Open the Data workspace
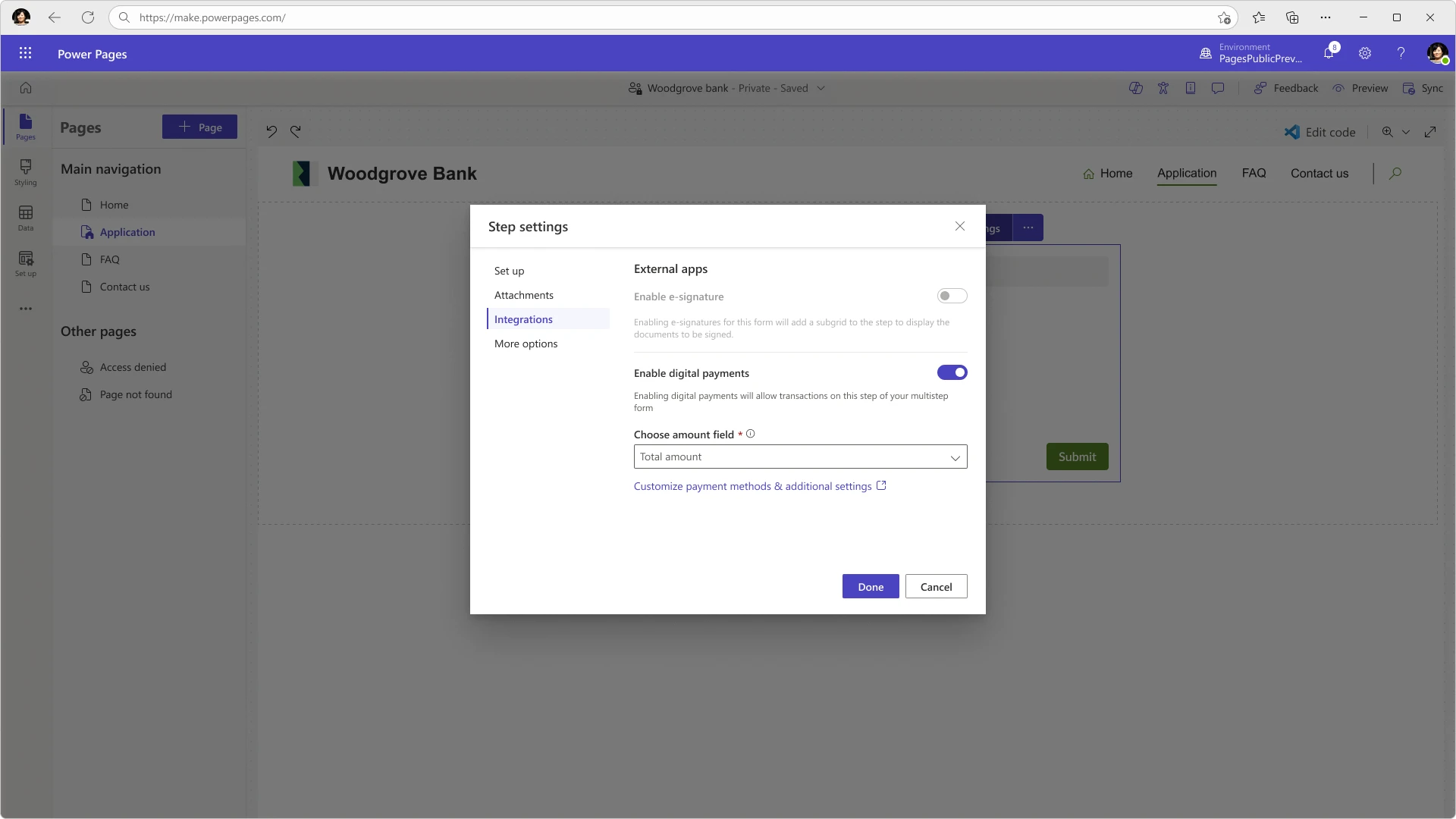 [25, 218]
